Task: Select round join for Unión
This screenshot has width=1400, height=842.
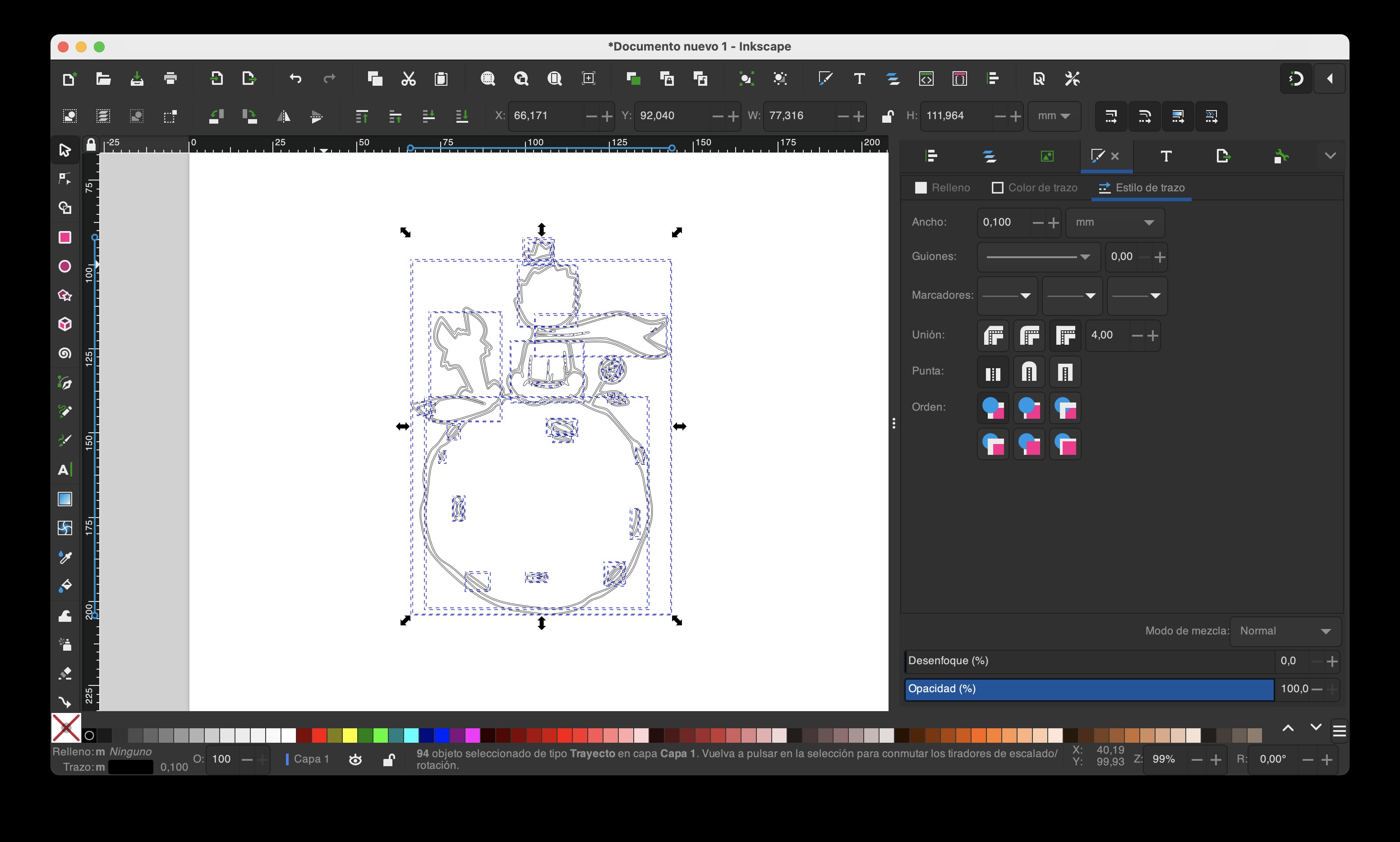Action: pyautogui.click(x=1029, y=335)
